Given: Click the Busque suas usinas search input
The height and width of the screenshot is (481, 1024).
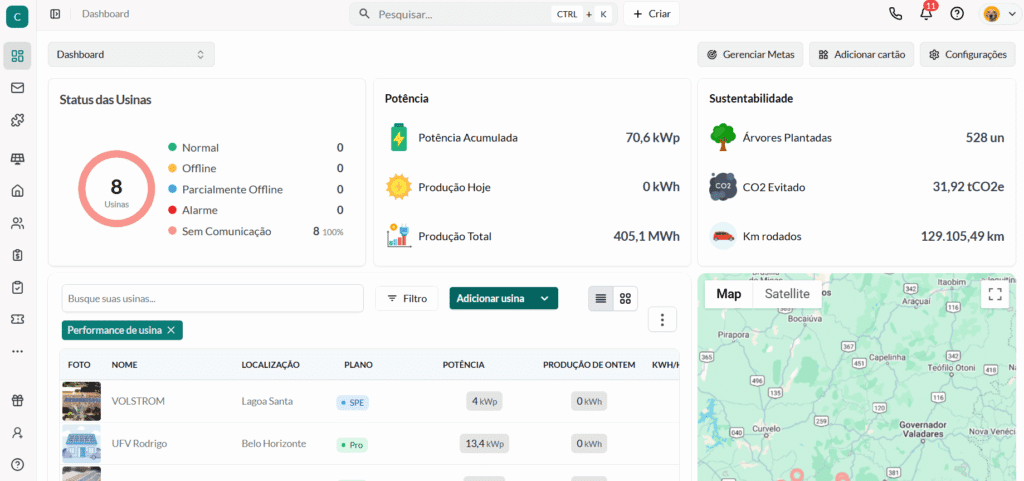Looking at the screenshot, I should (x=213, y=298).
